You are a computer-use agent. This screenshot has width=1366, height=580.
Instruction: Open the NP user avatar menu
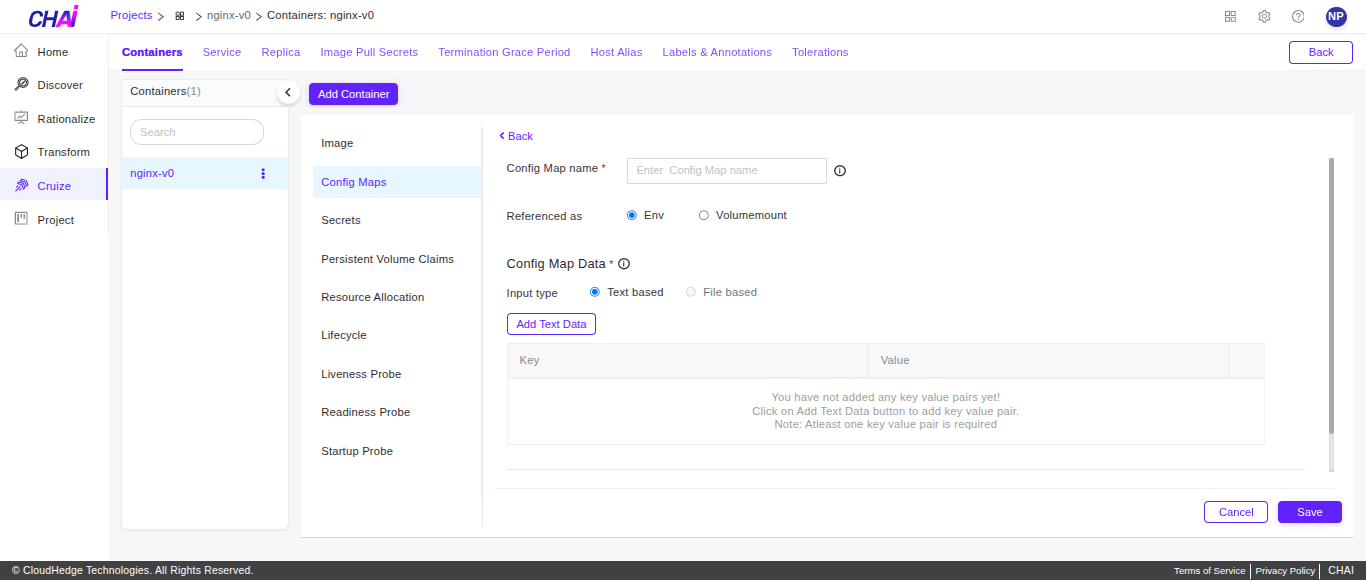(1336, 16)
